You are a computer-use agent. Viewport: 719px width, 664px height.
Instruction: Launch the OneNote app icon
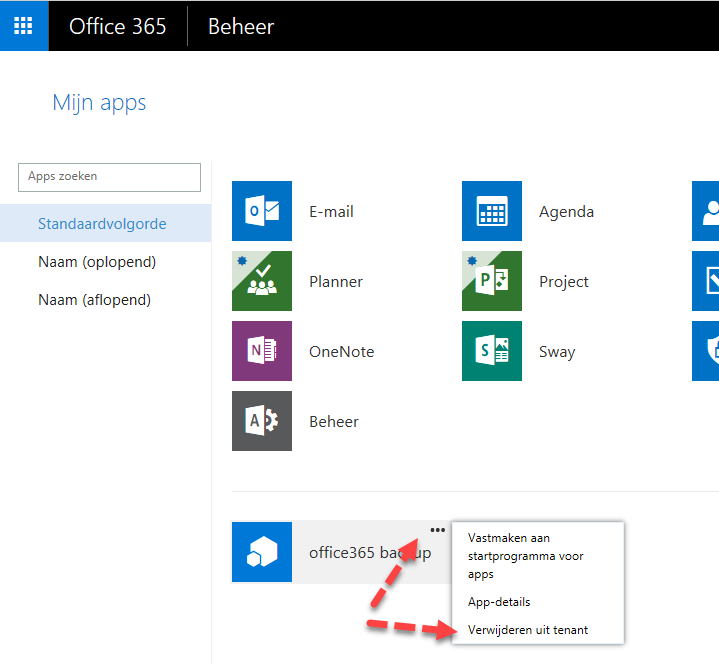[x=262, y=351]
